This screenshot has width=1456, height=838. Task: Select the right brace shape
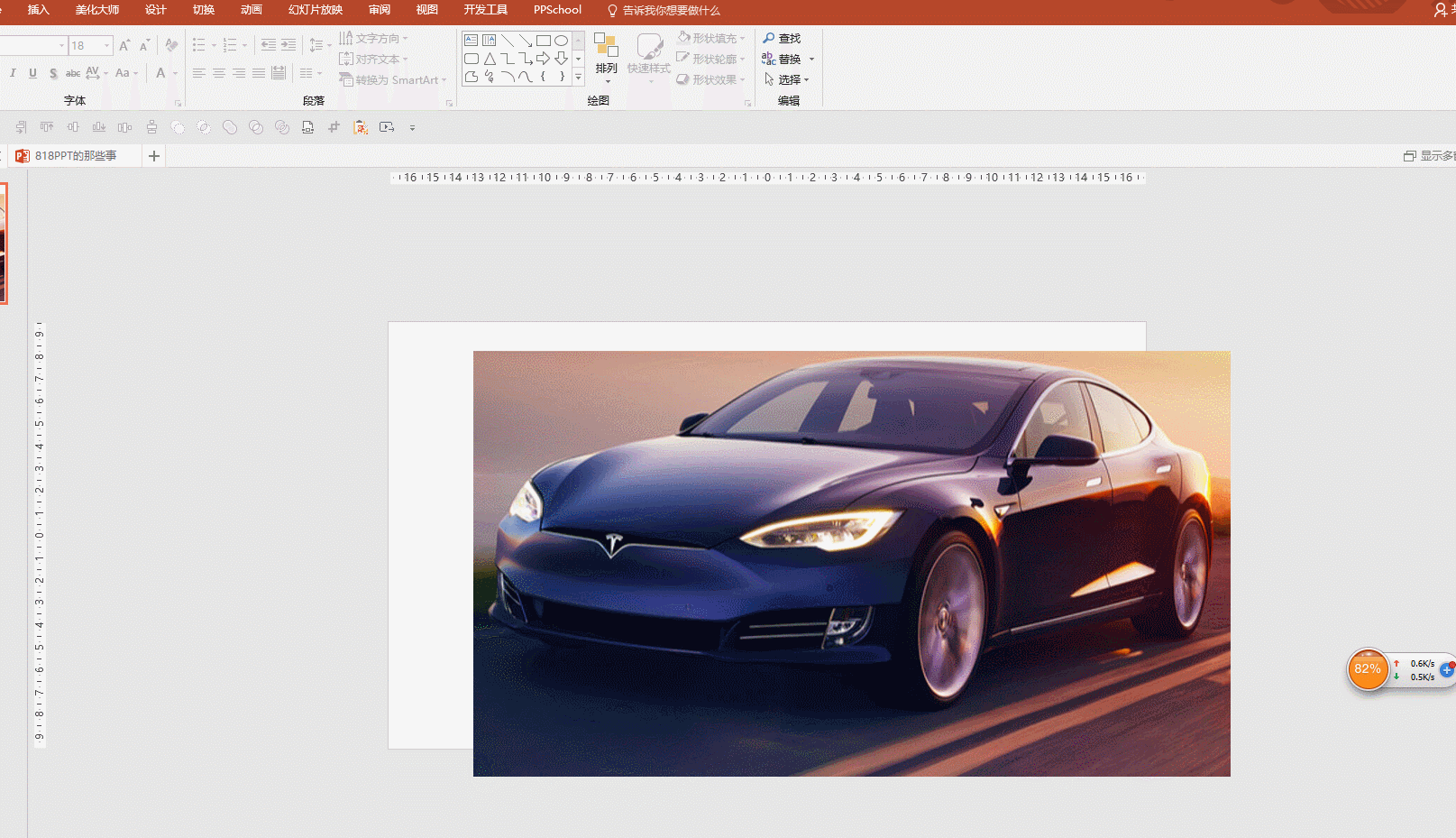(561, 77)
